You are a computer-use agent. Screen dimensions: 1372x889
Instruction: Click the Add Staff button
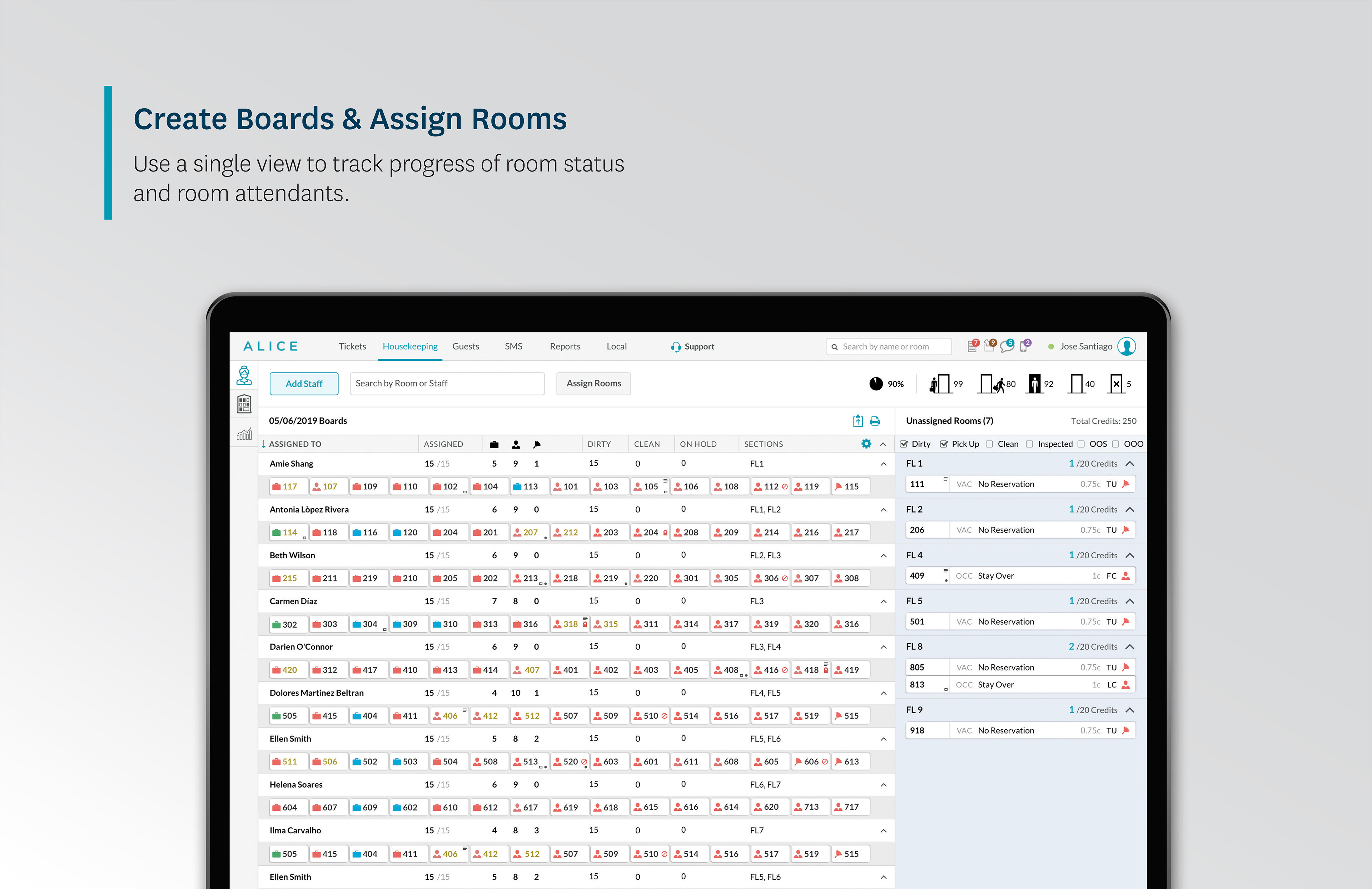[x=304, y=384]
